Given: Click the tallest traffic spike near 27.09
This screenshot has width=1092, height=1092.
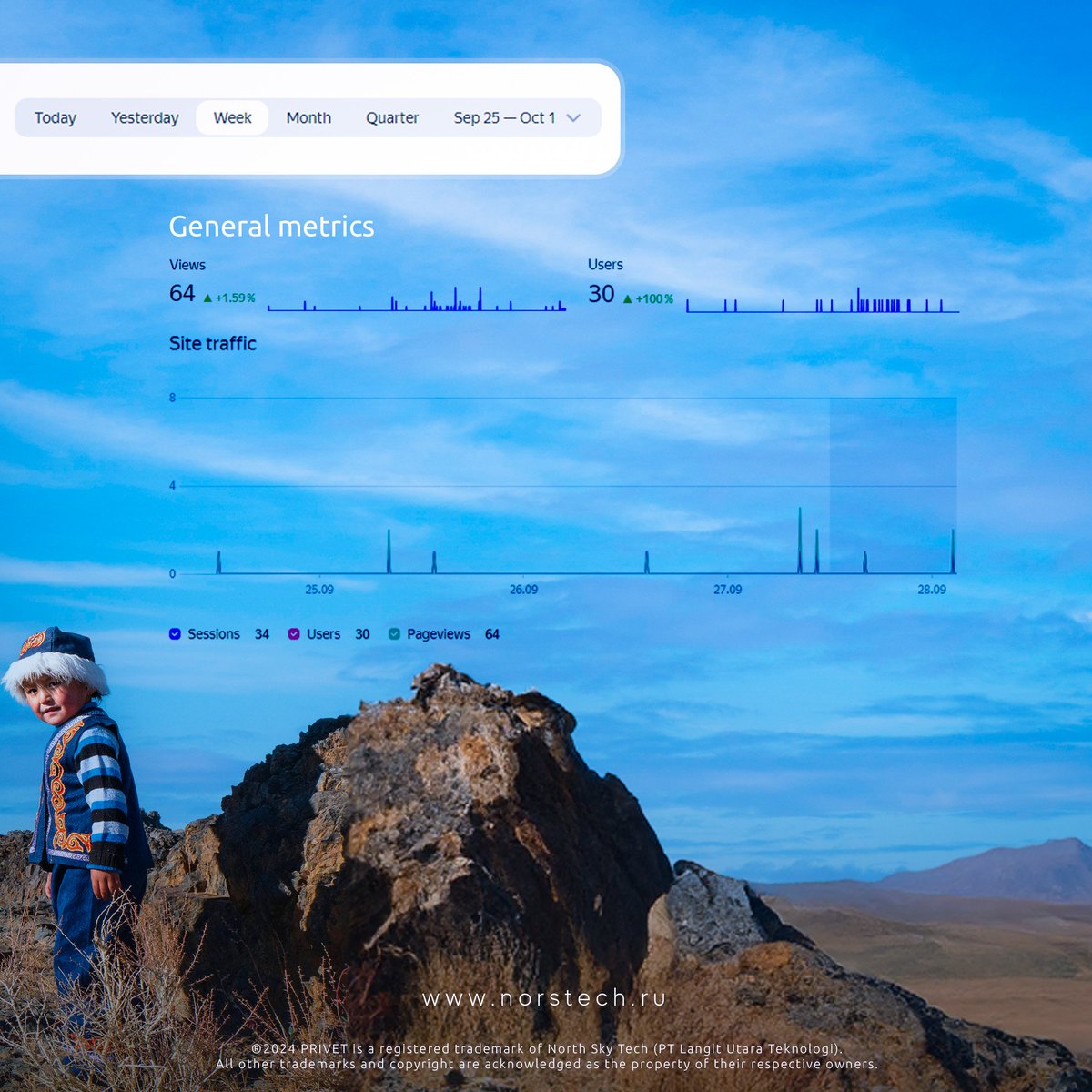Looking at the screenshot, I should 800,541.
